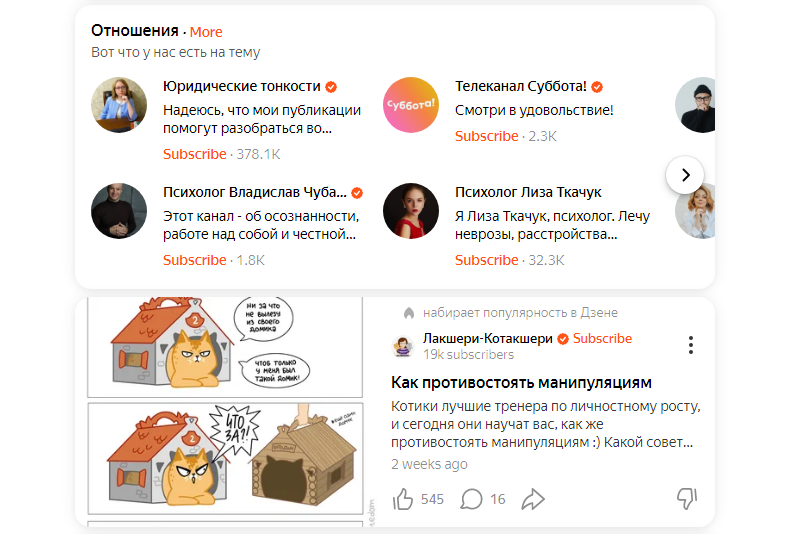Subscribe to Лакшери-Котакшери in post header
The image size is (786, 534).
pyautogui.click(x=602, y=338)
